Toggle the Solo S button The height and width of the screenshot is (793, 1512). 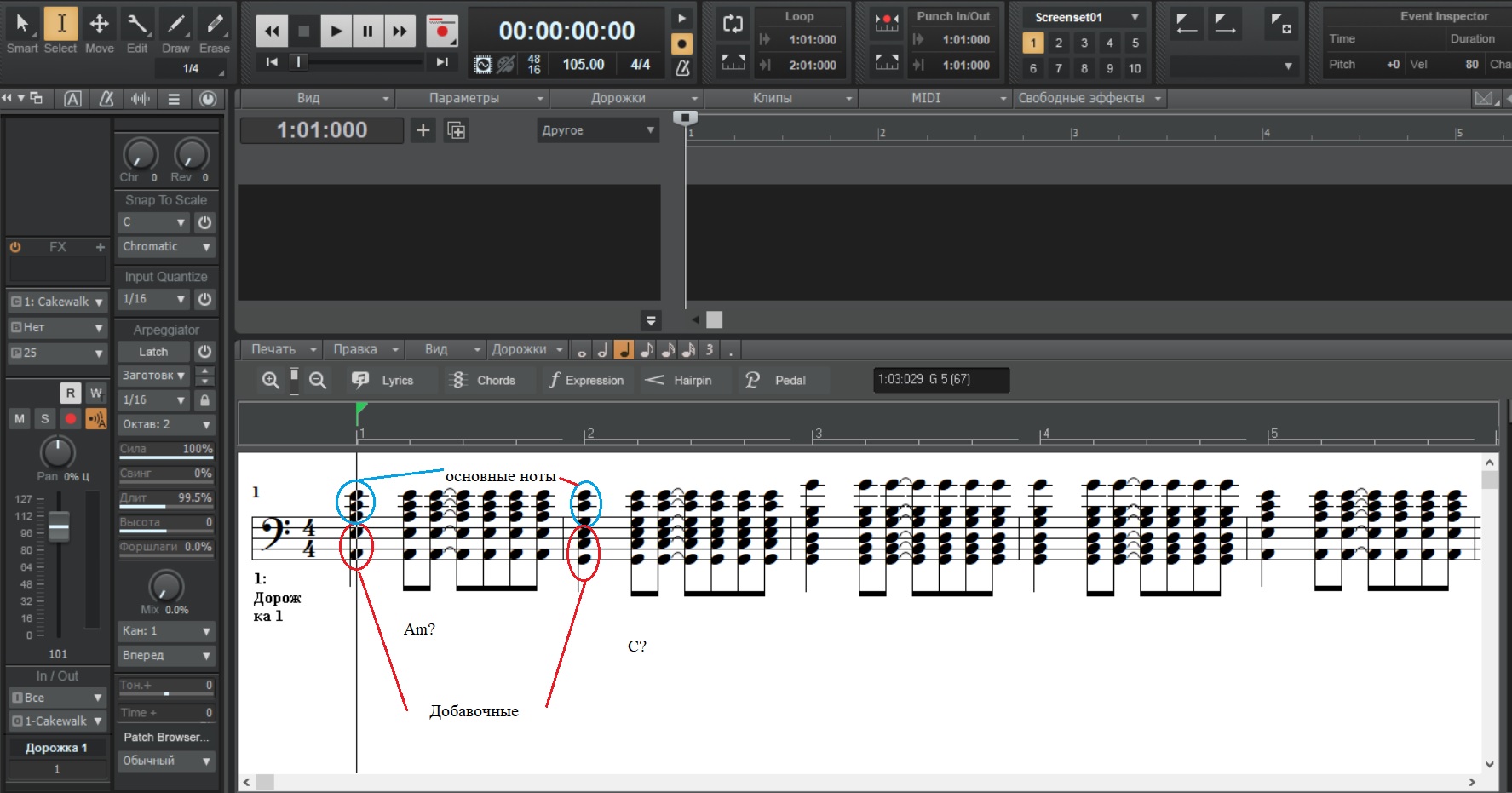coord(45,418)
